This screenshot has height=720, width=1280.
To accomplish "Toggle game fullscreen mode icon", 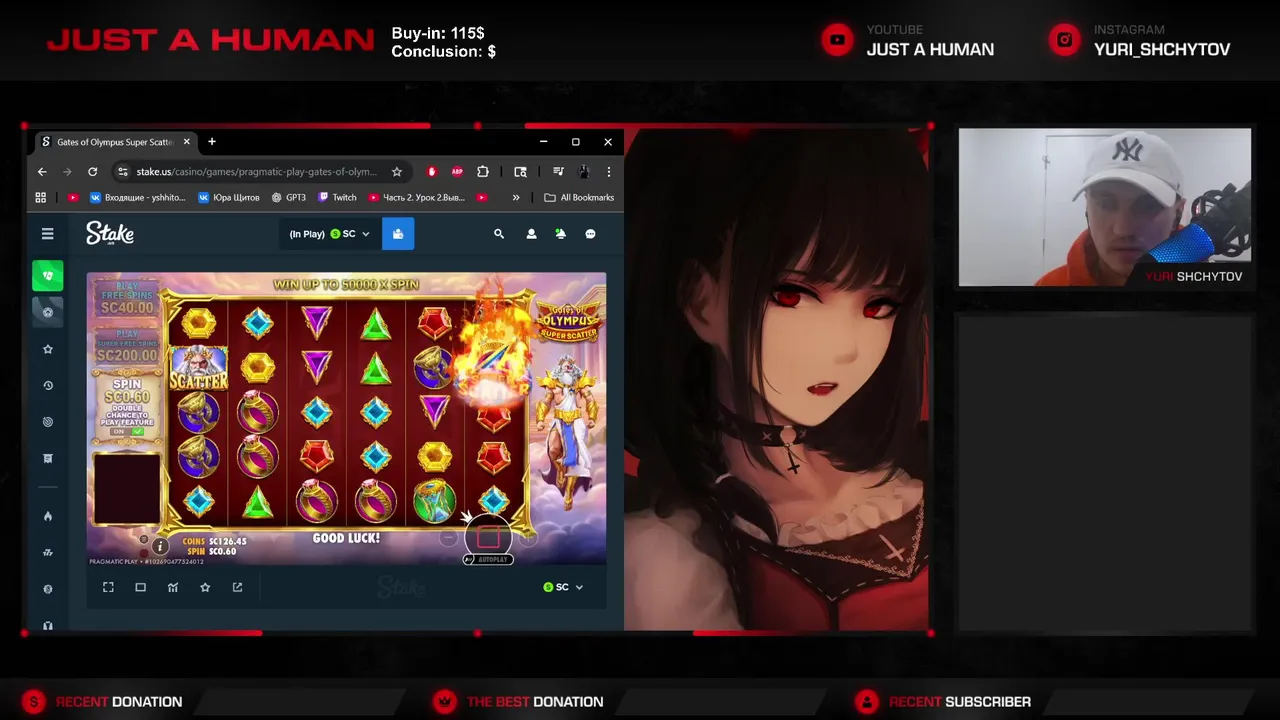I will 108,587.
